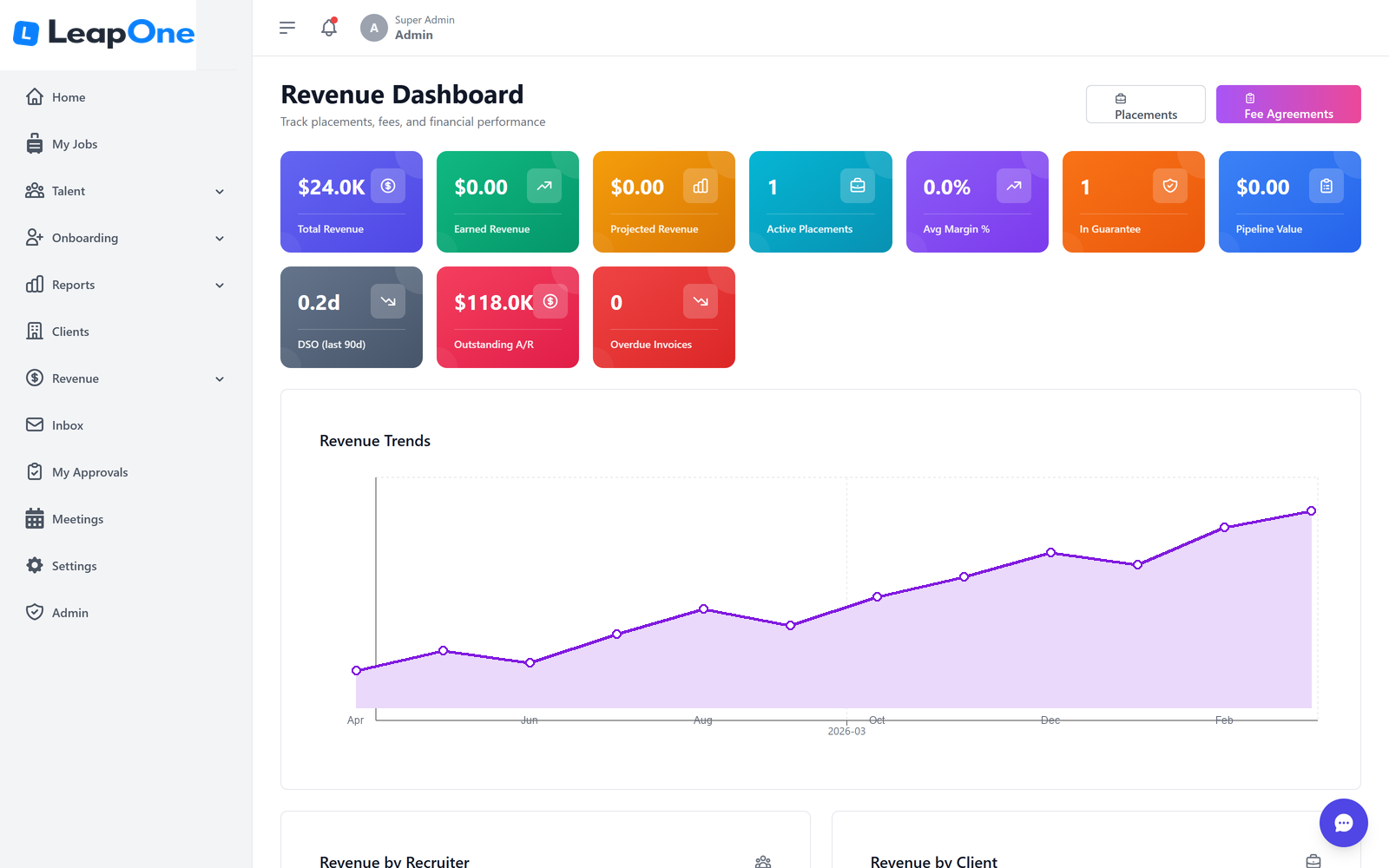Click the Revenue Trends heading

point(375,441)
